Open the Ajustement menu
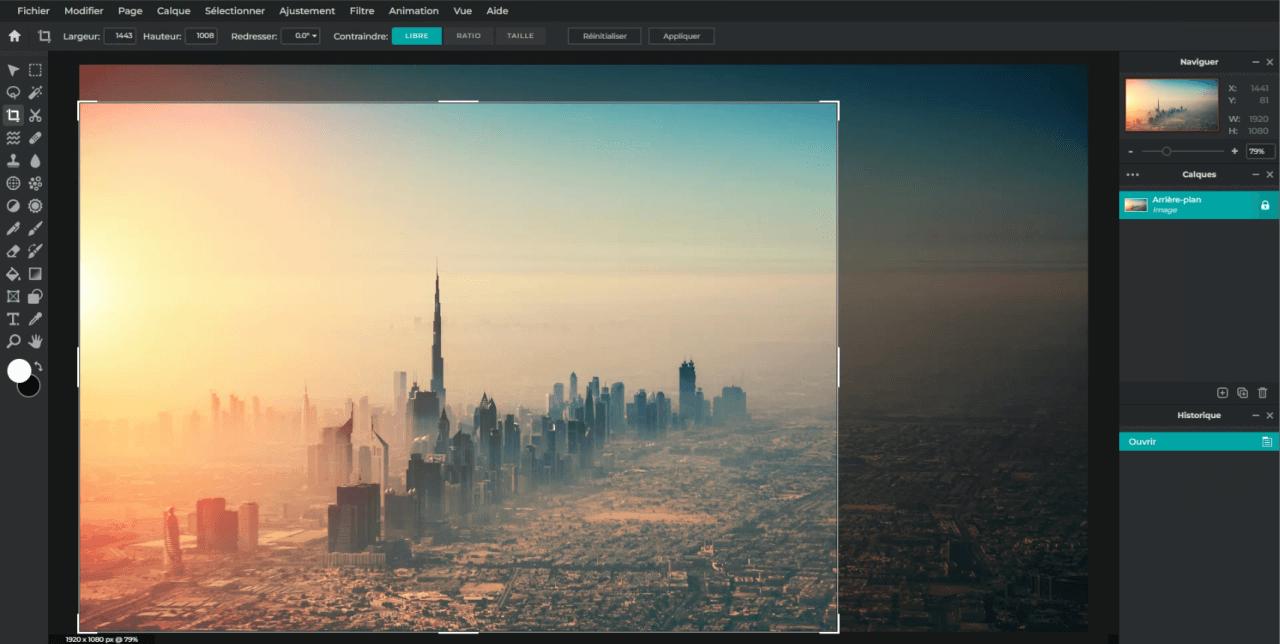The height and width of the screenshot is (644, 1280). [x=307, y=11]
